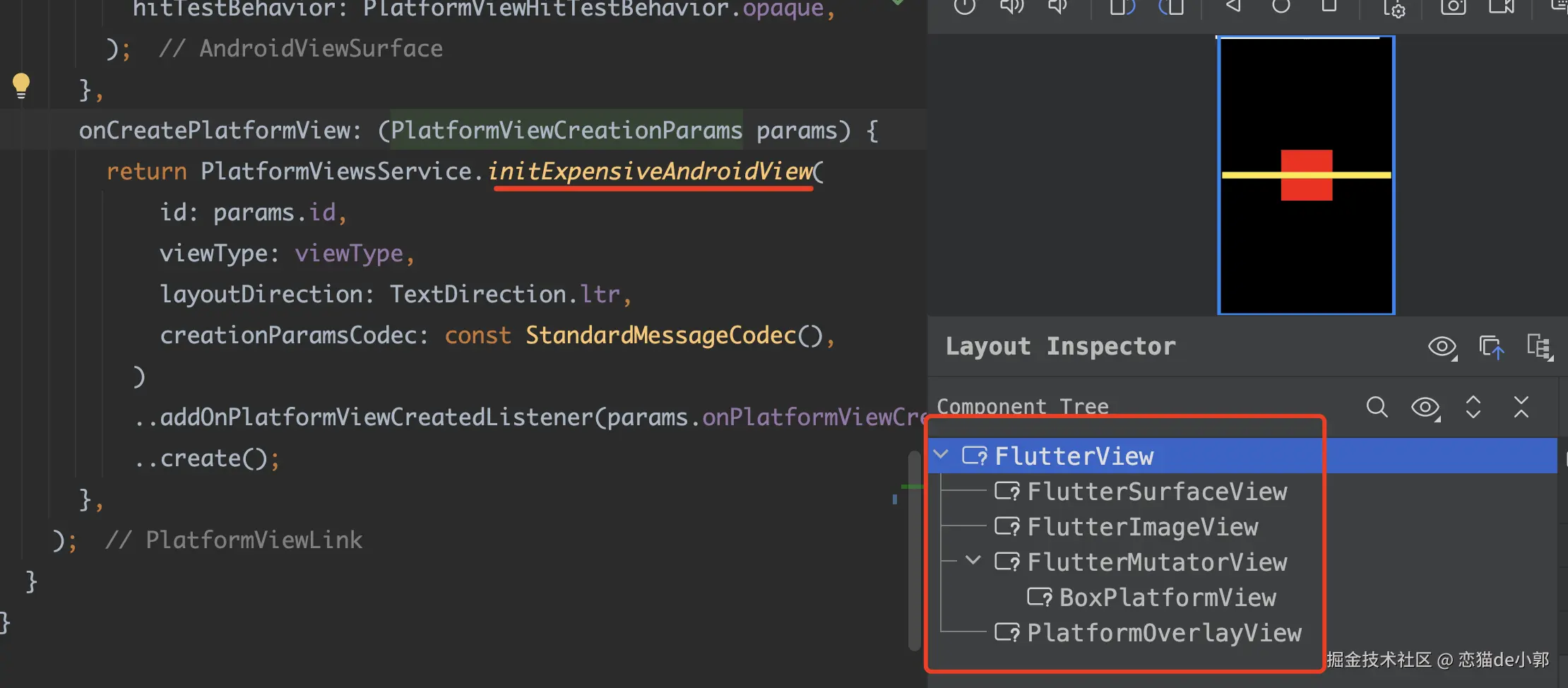Select the FlutterView tree row
Viewport: 1568px width, 688px height.
(1243, 456)
